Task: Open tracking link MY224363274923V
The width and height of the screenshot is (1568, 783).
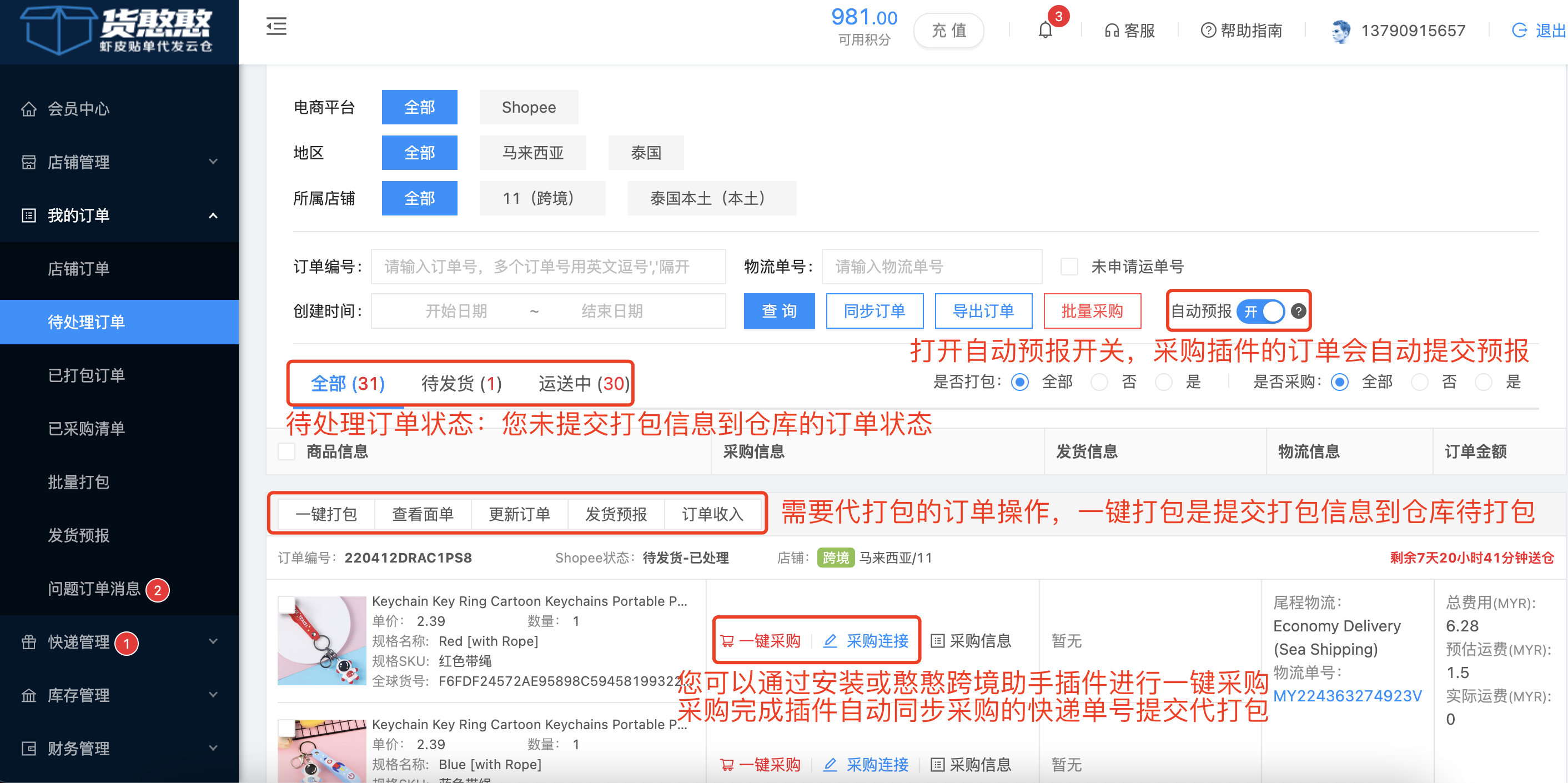Action: pos(1347,696)
